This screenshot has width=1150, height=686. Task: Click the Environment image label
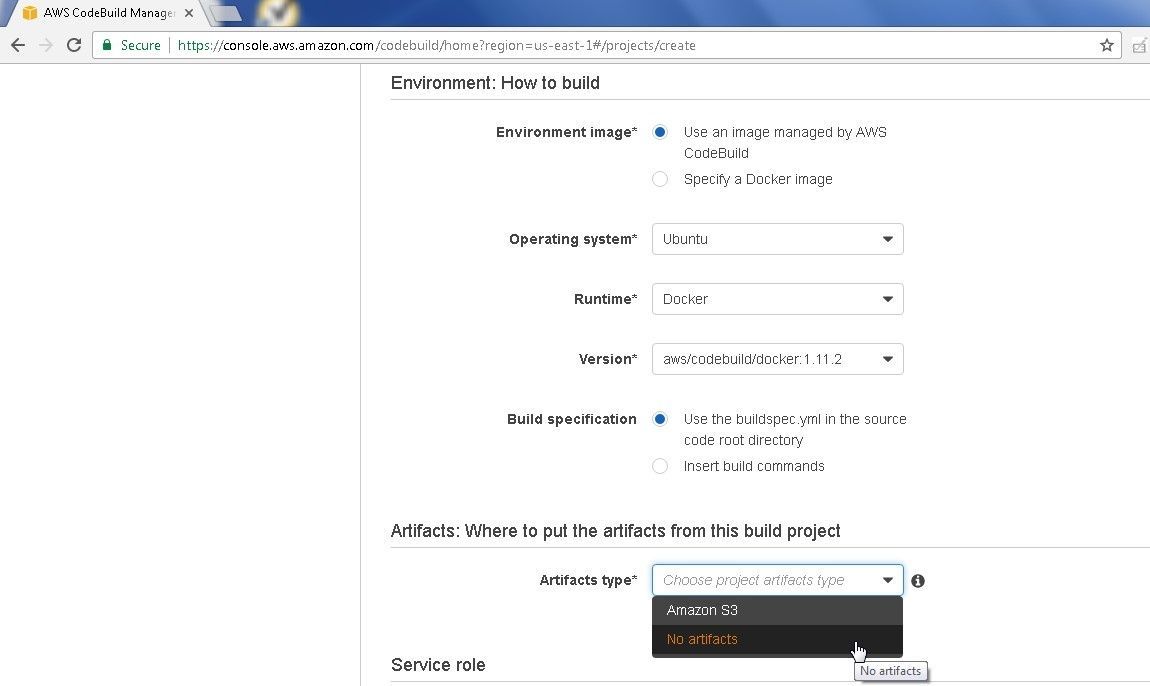(x=566, y=132)
